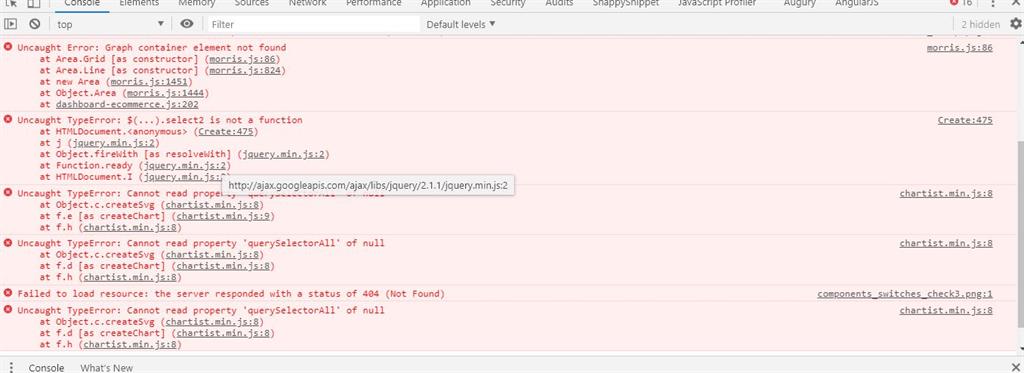Open the JavaScript Profiler tab
This screenshot has height=373, width=1024.
click(717, 3)
